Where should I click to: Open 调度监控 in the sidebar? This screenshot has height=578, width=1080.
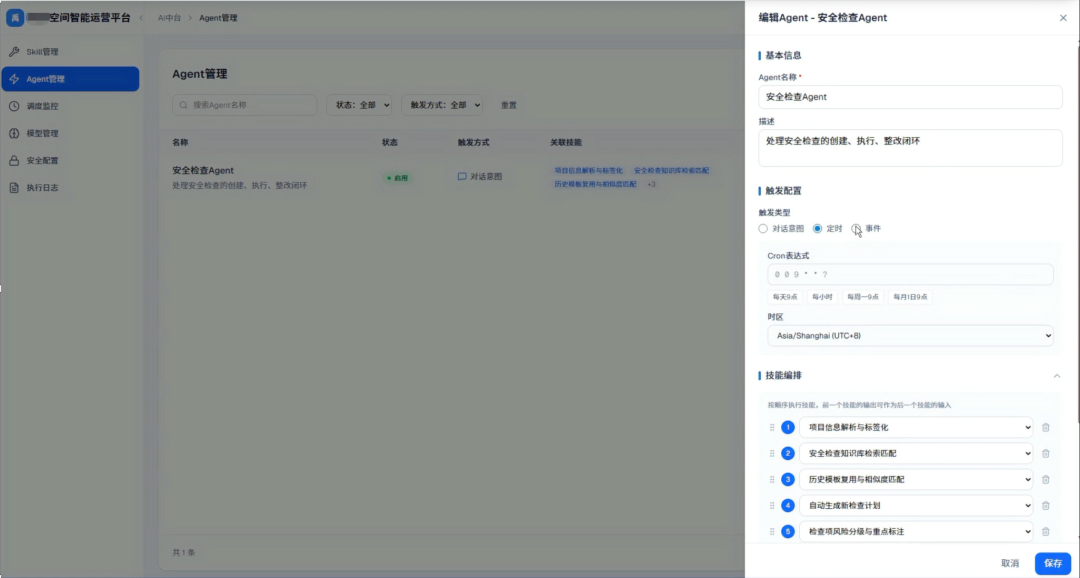tap(70, 106)
